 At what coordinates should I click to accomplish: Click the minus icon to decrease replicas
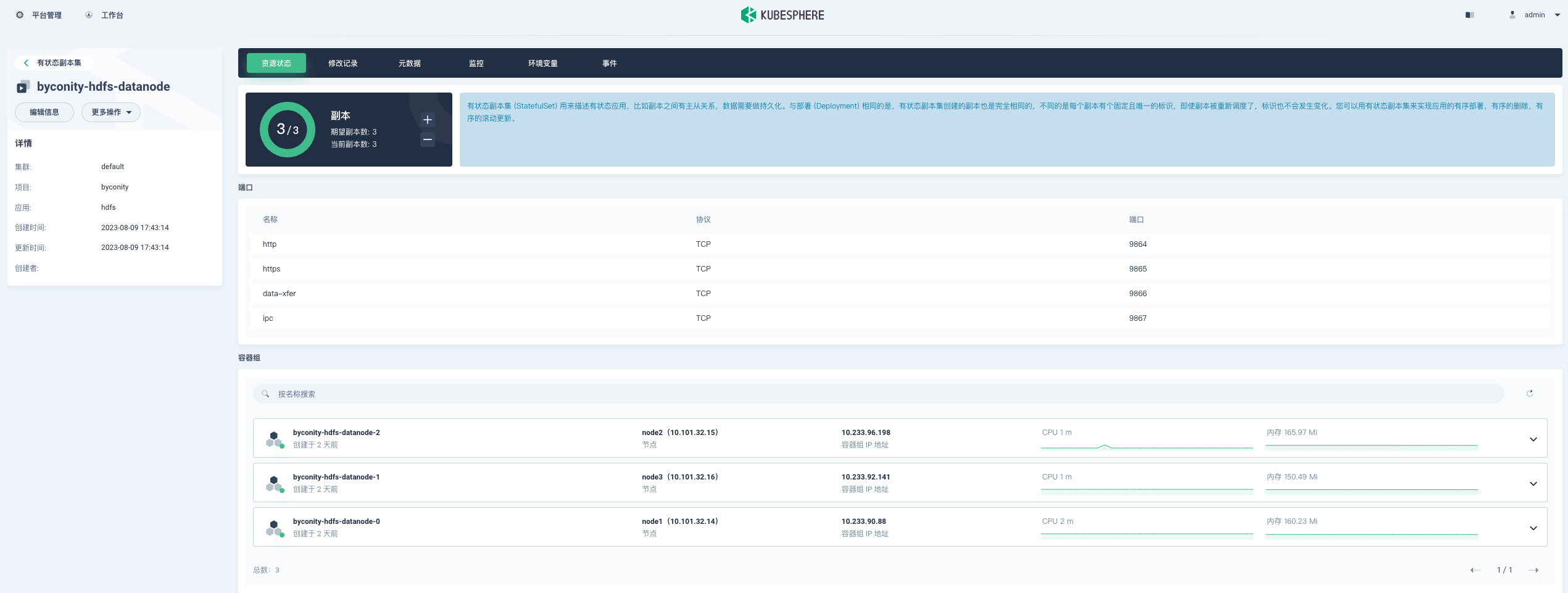(428, 139)
